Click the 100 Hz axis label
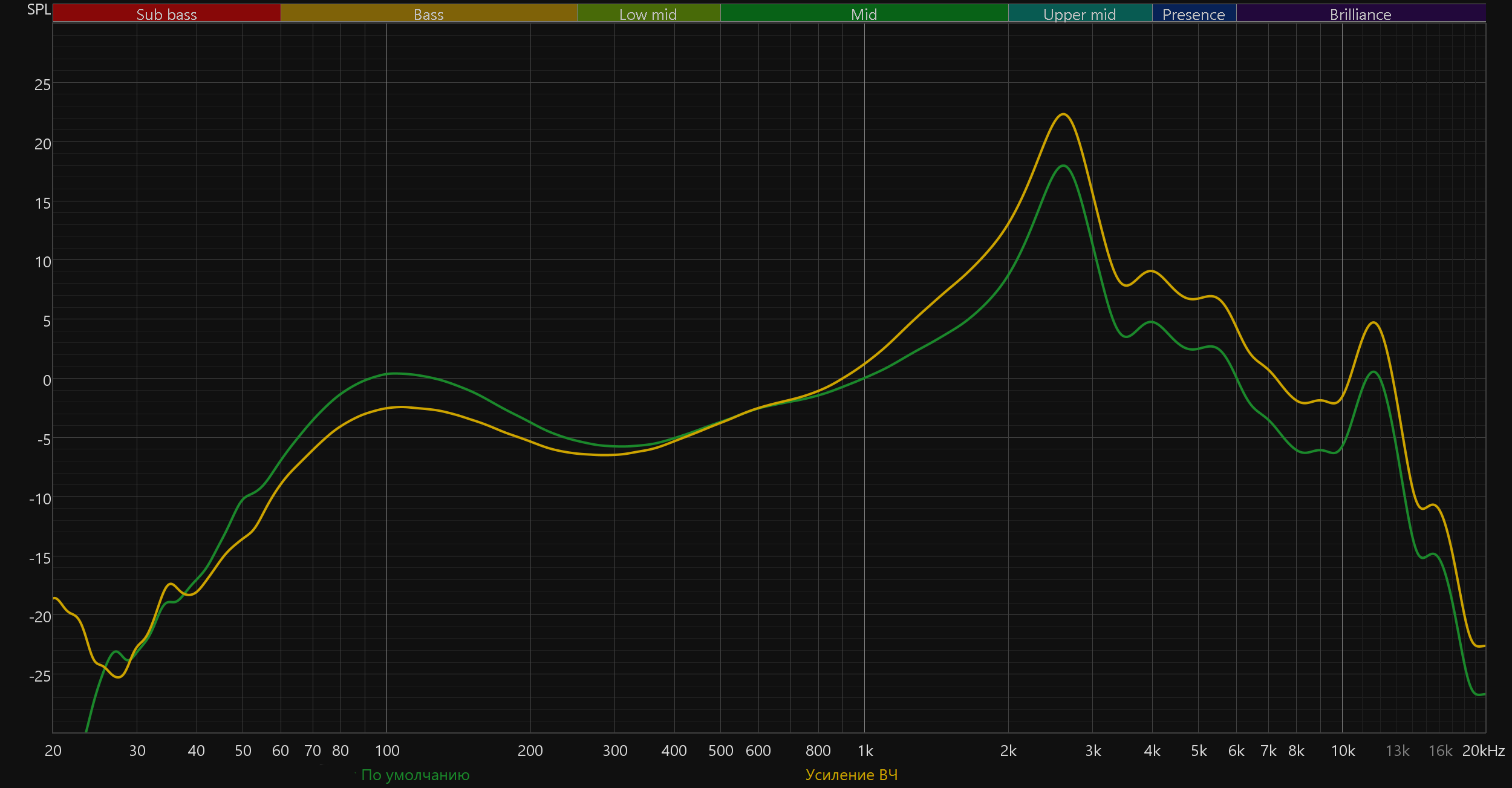This screenshot has height=788, width=1512. coord(387,751)
